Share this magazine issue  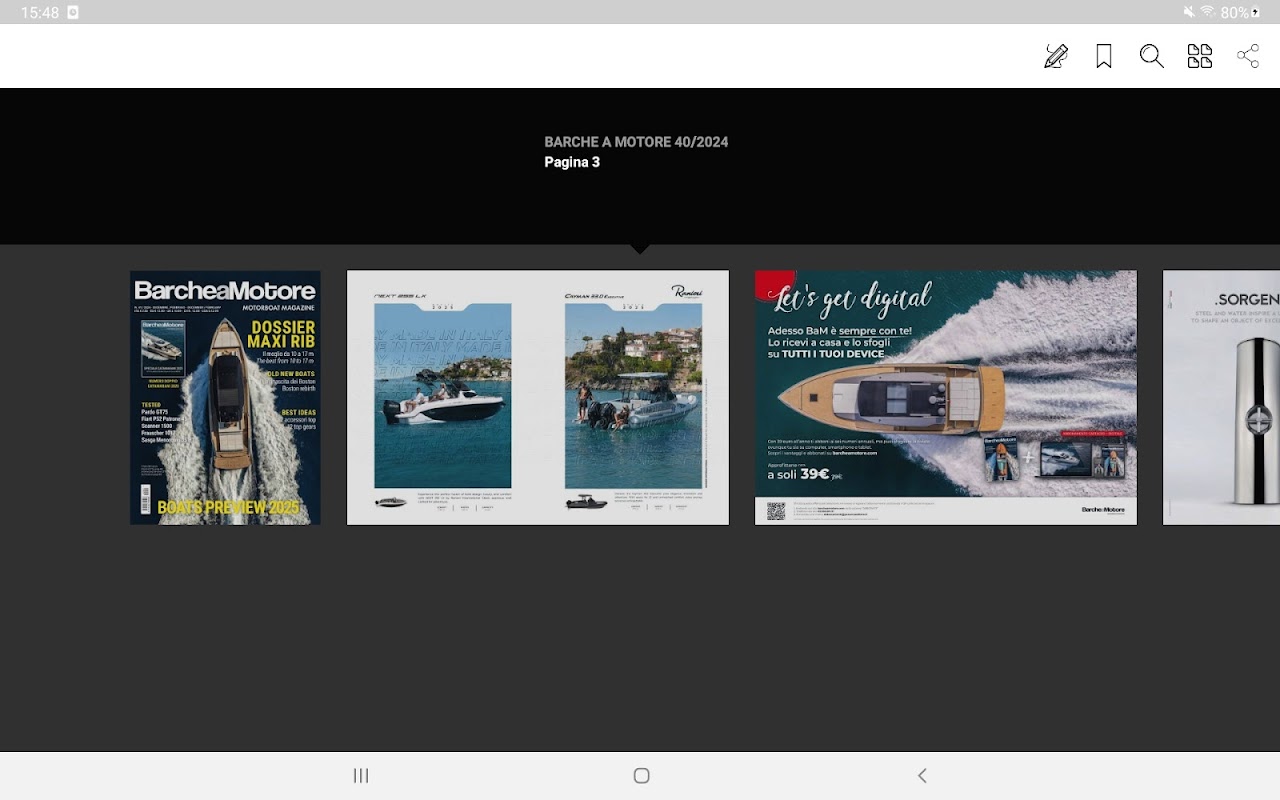(1248, 56)
